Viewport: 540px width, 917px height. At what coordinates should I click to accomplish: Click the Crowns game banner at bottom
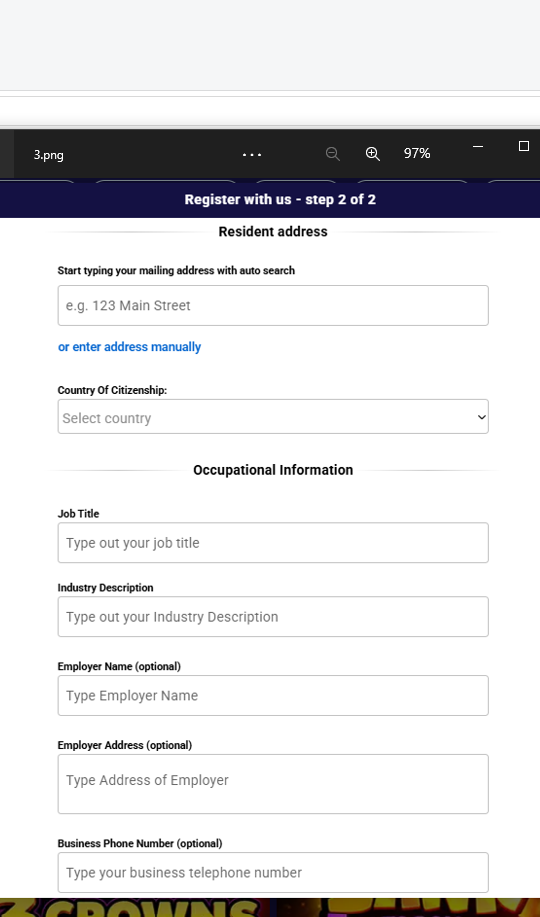[x=270, y=908]
